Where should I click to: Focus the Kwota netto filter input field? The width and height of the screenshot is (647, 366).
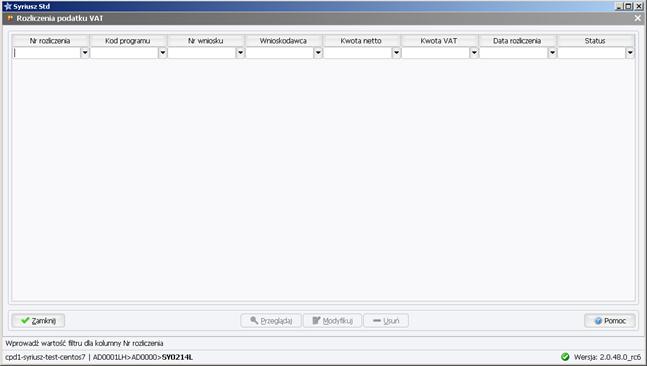pos(358,53)
